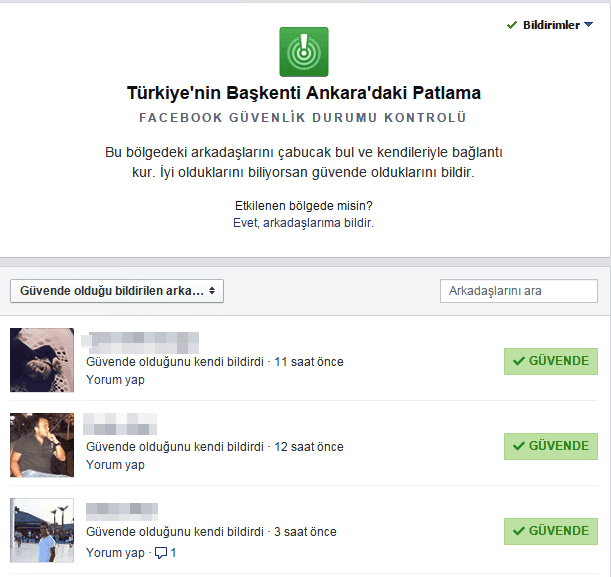611x577 pixels.
Task: Click GÜVENDE button for the 11 saat önce friend
Action: tap(550, 361)
